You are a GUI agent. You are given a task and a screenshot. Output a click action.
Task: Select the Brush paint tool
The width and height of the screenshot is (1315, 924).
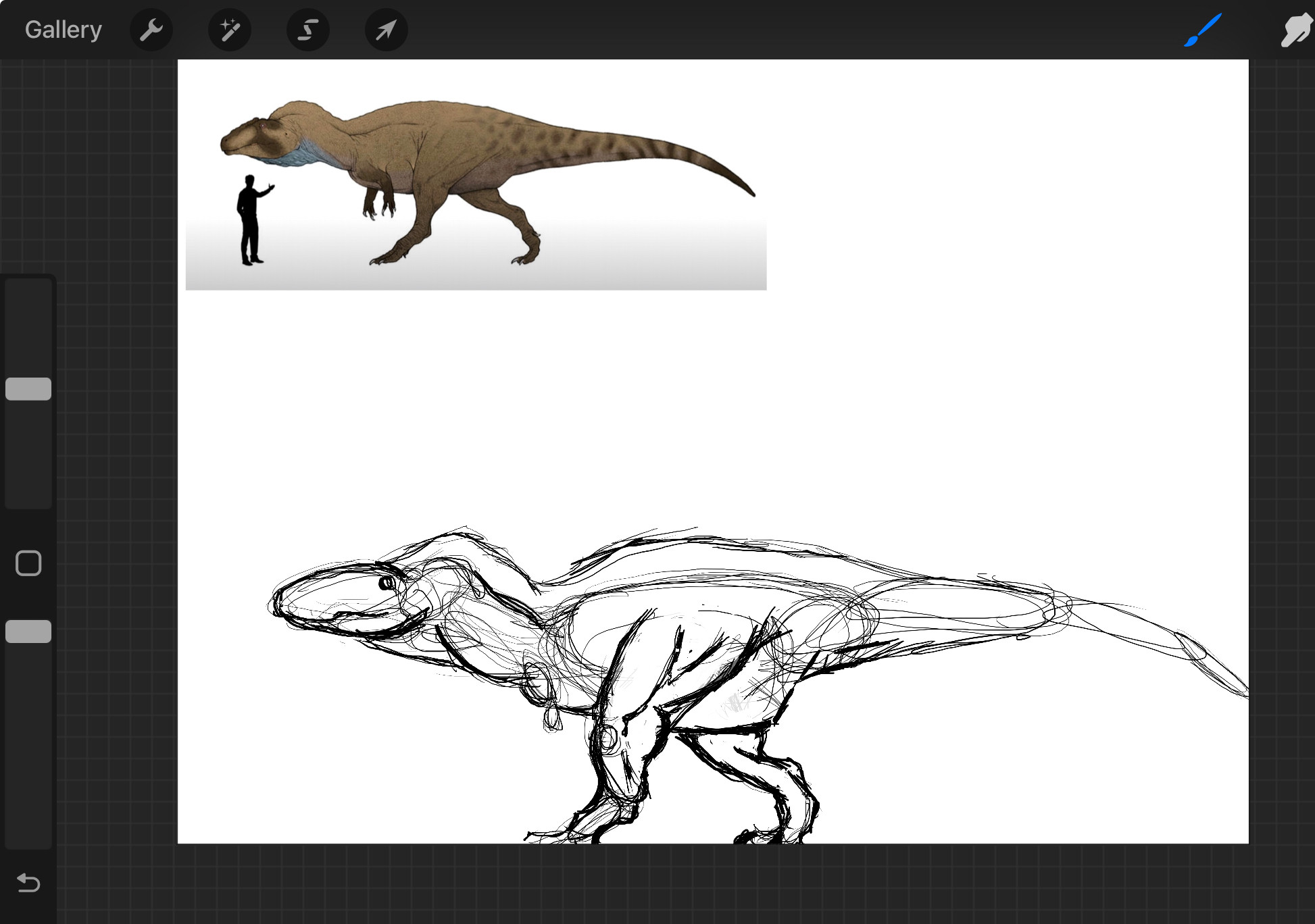tap(1204, 30)
